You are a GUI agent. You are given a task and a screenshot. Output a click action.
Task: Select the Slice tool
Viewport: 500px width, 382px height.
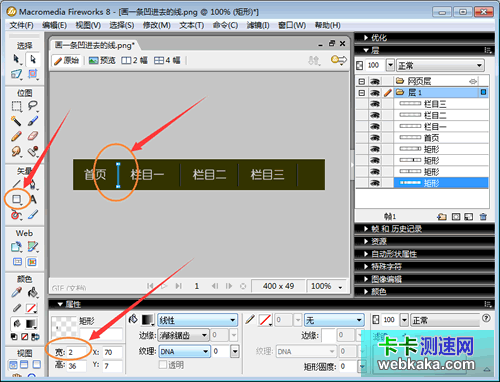[x=33, y=247]
